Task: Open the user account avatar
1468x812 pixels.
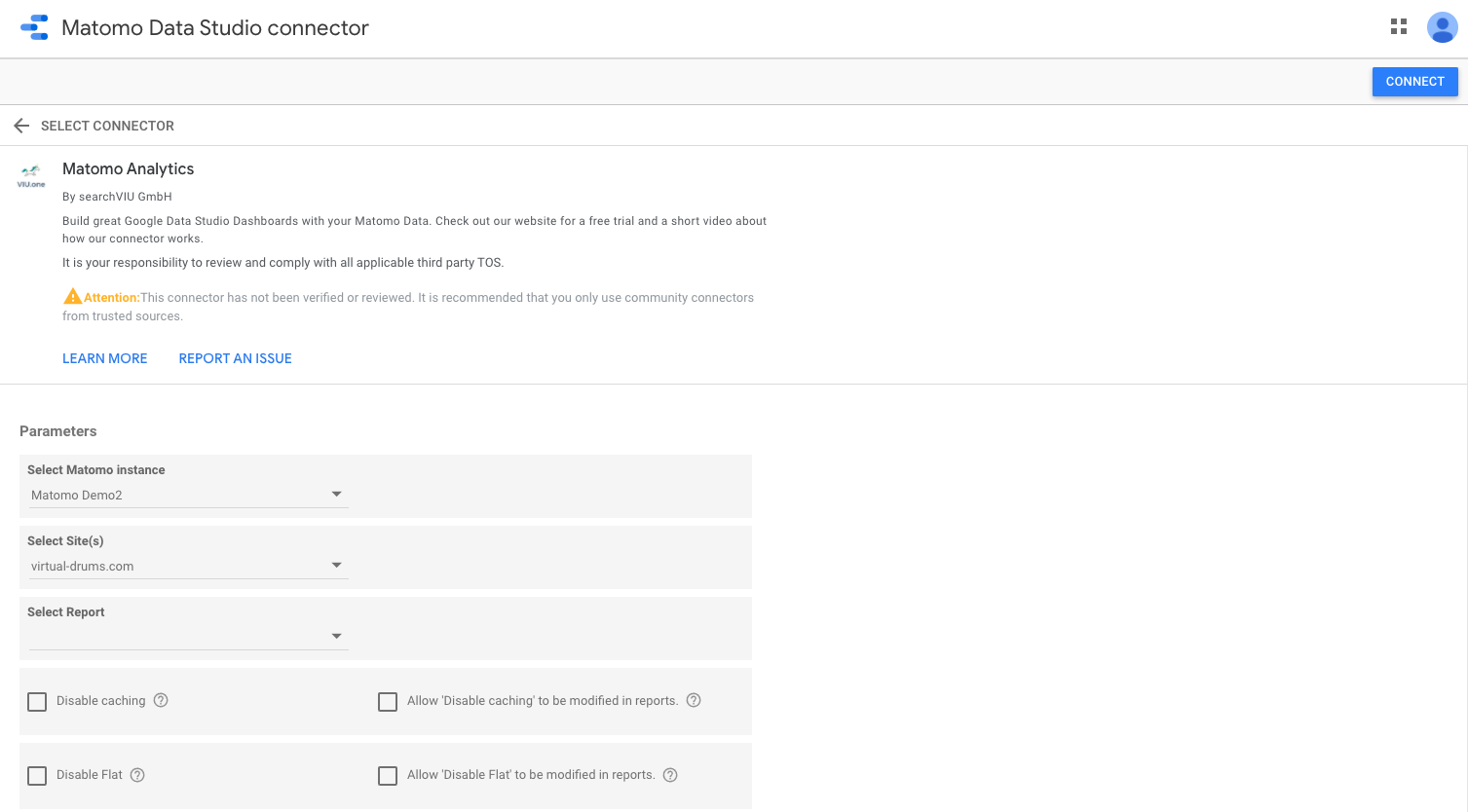Action: coord(1442,27)
